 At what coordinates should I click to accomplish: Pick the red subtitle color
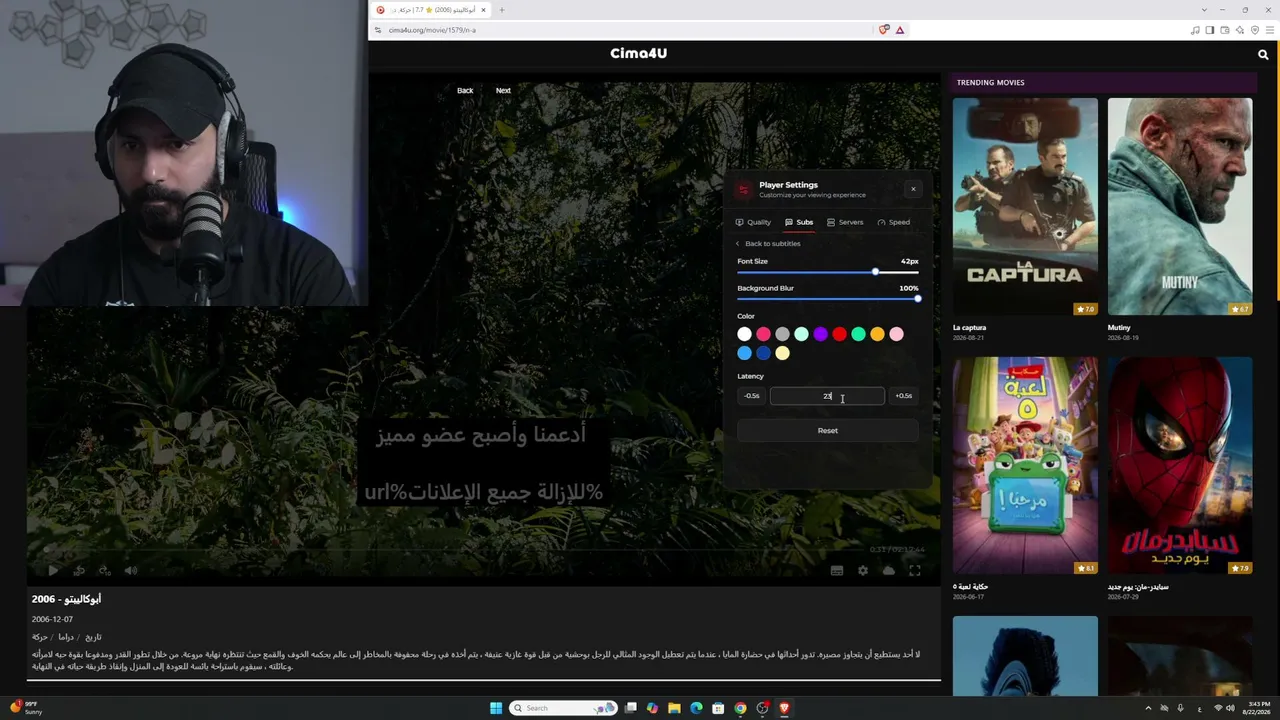tap(839, 334)
